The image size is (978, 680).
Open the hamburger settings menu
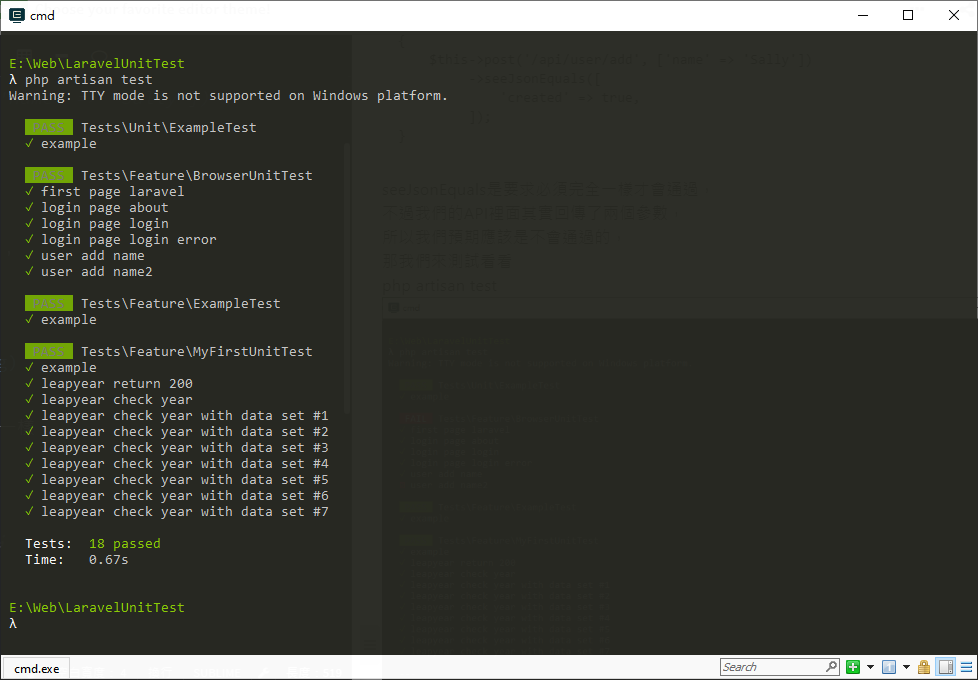click(x=966, y=667)
